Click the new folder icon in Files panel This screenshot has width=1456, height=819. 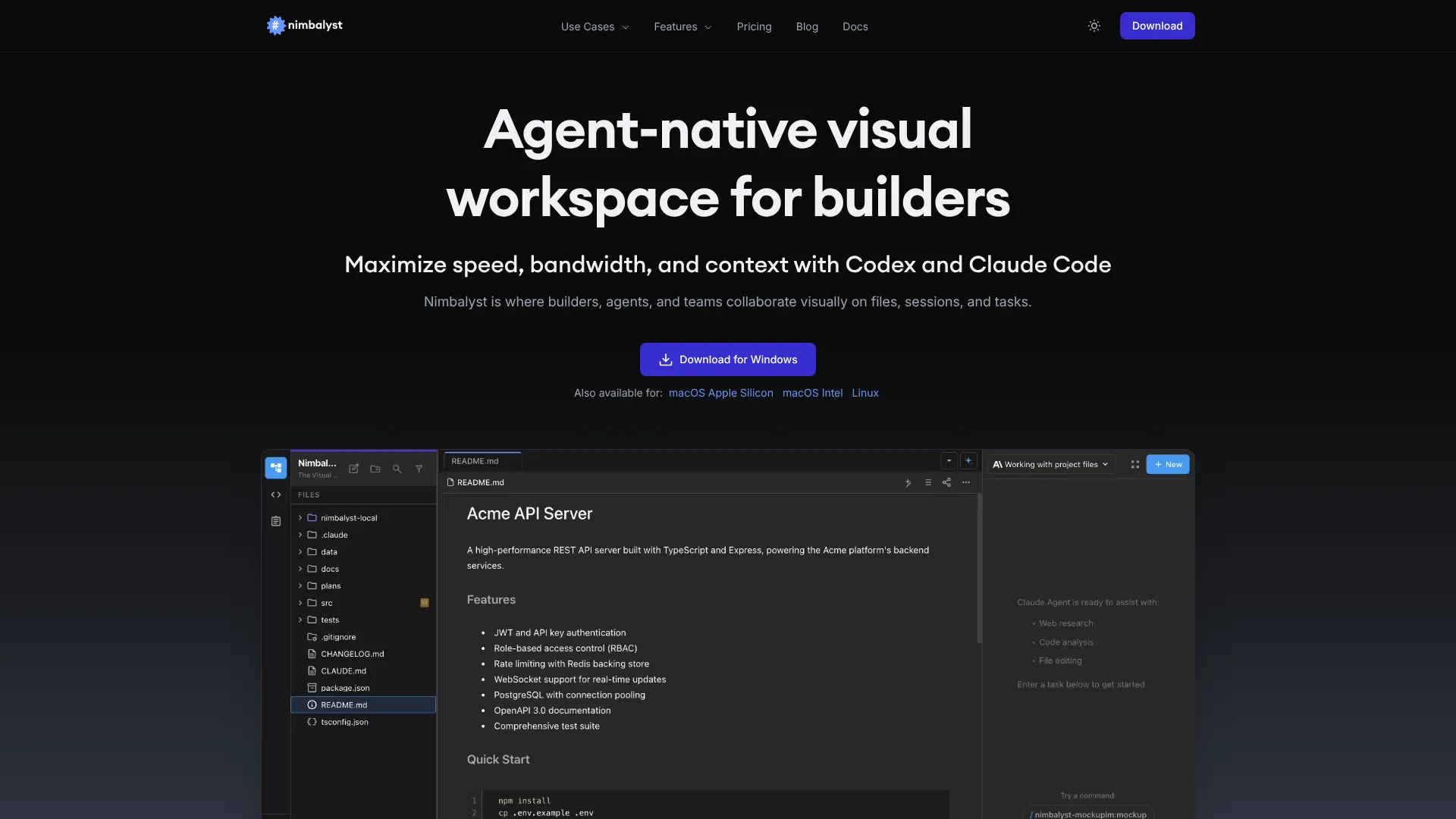click(x=375, y=469)
